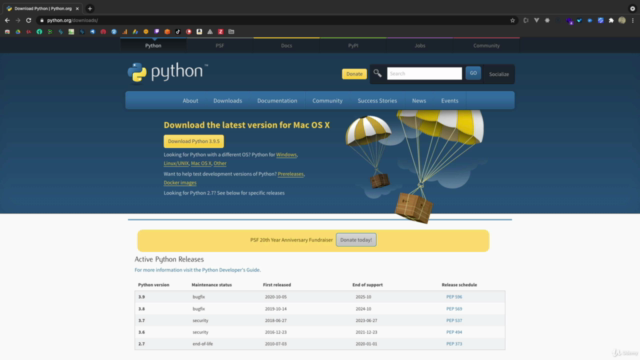Bookmark this page with the star icon
The image size is (640, 360).
513,20
